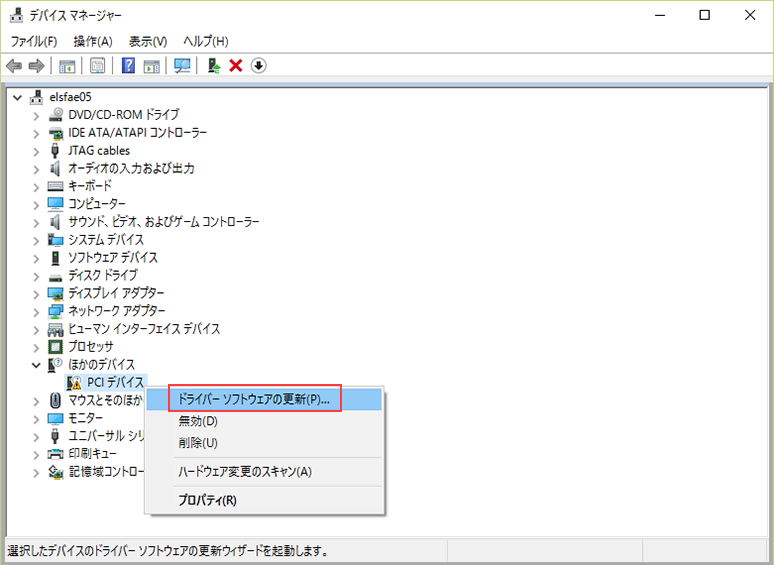Expand the キーボード node
This screenshot has width=774, height=565.
point(36,187)
